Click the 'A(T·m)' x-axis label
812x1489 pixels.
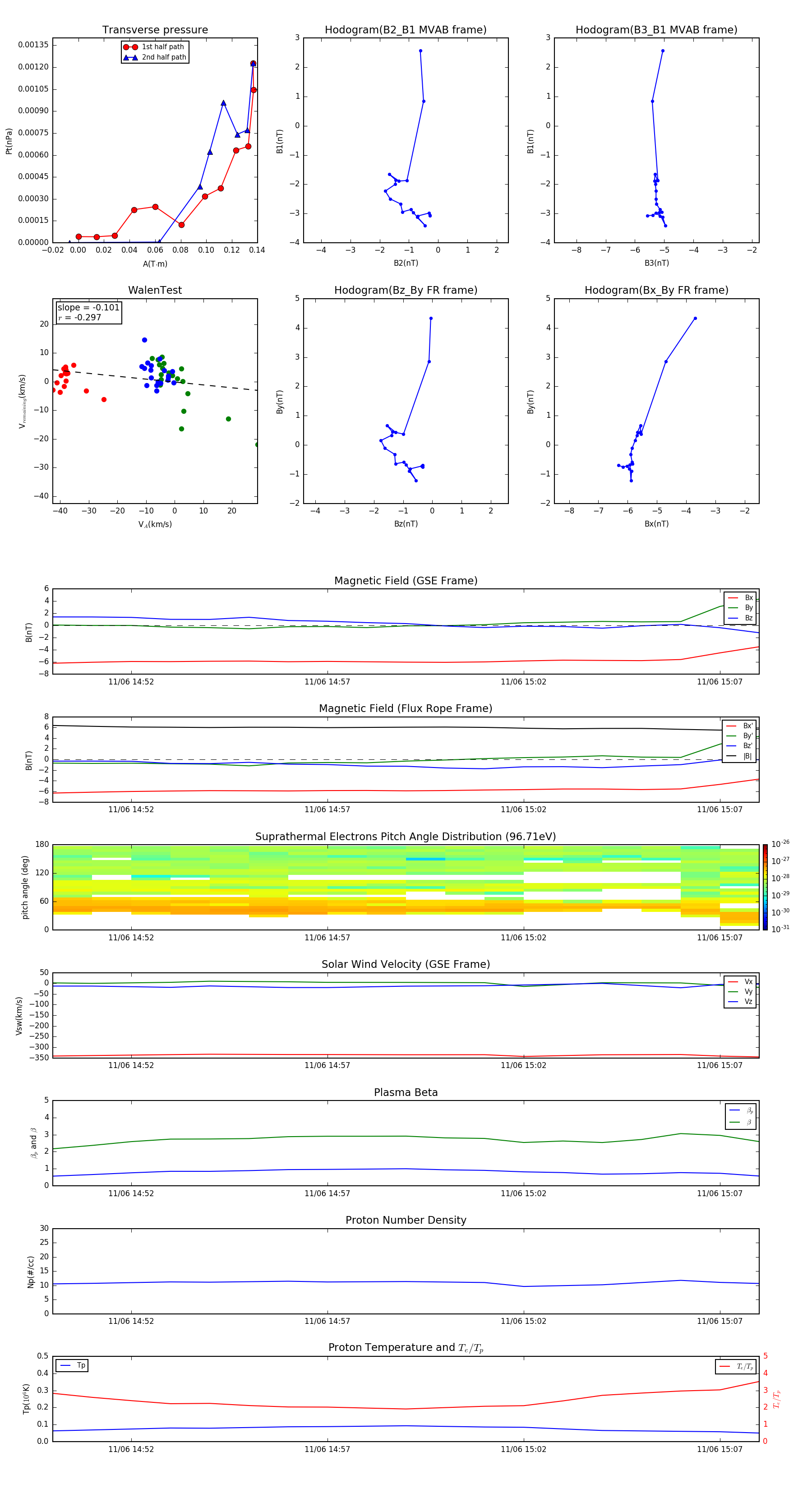coord(155,264)
